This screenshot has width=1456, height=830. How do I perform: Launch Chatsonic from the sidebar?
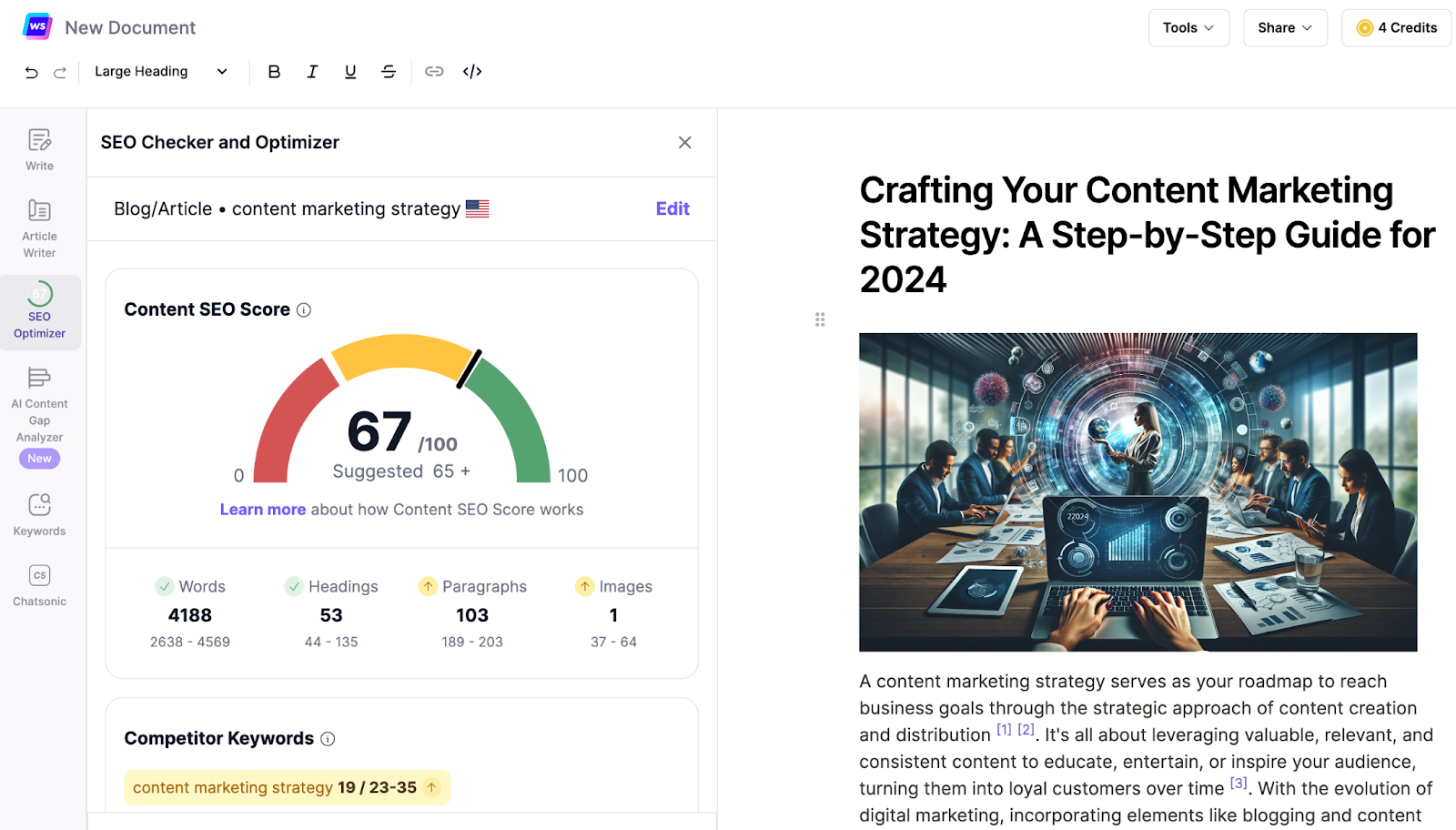[x=38, y=582]
